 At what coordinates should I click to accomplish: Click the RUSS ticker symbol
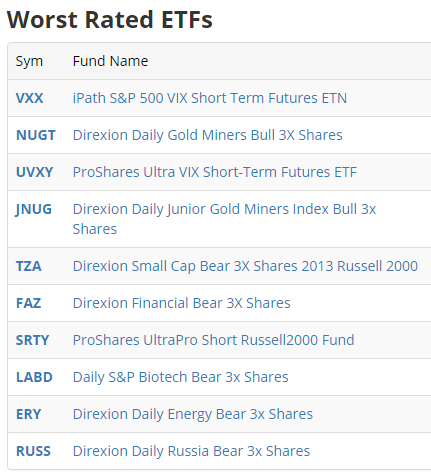(33, 451)
